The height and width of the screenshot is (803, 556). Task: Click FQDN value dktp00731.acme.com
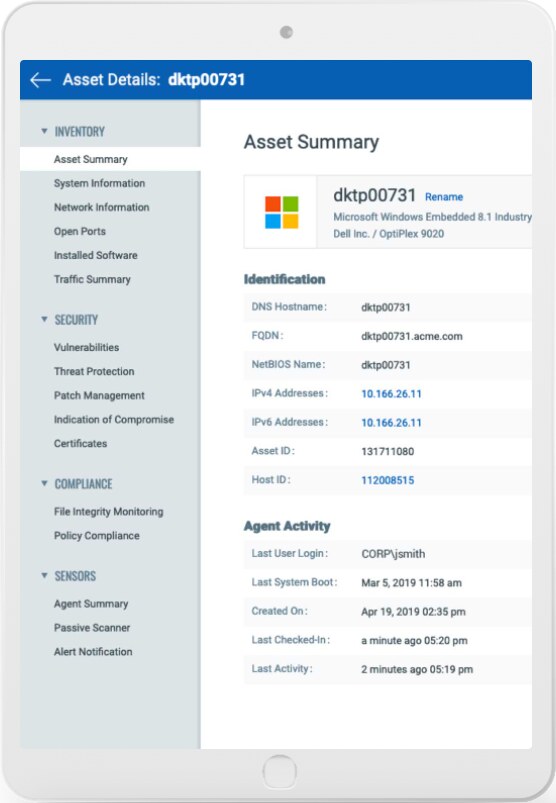tap(412, 336)
